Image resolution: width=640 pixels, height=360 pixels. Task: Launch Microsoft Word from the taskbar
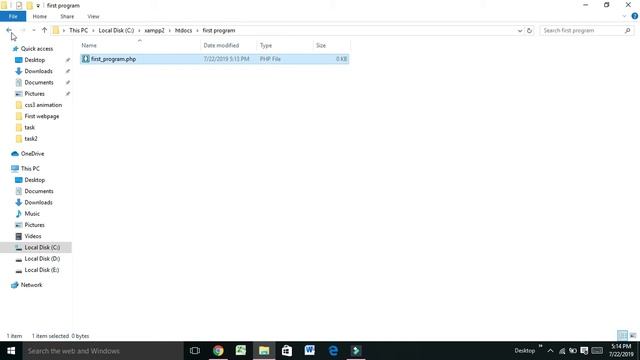tap(310, 351)
